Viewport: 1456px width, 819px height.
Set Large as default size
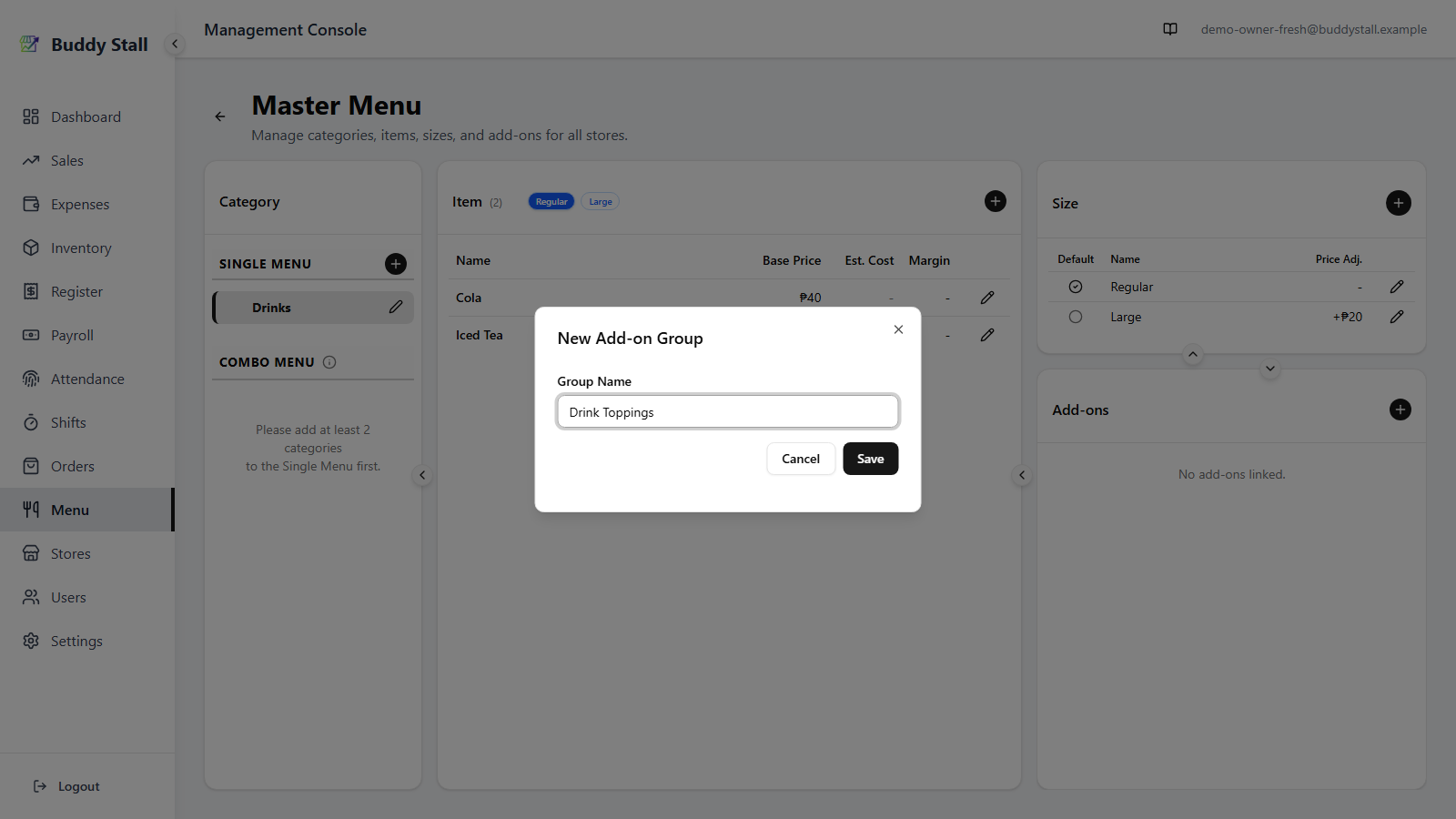click(x=1076, y=317)
